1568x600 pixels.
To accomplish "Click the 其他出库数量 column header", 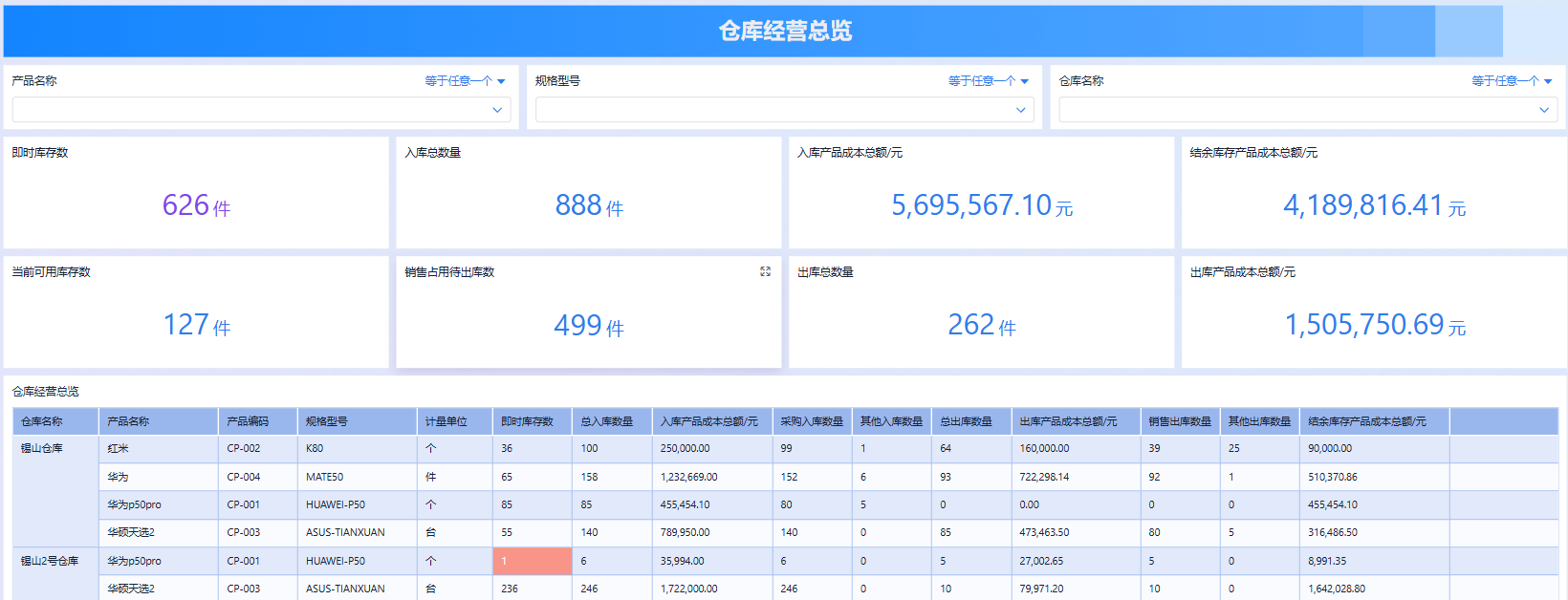I will [1260, 421].
